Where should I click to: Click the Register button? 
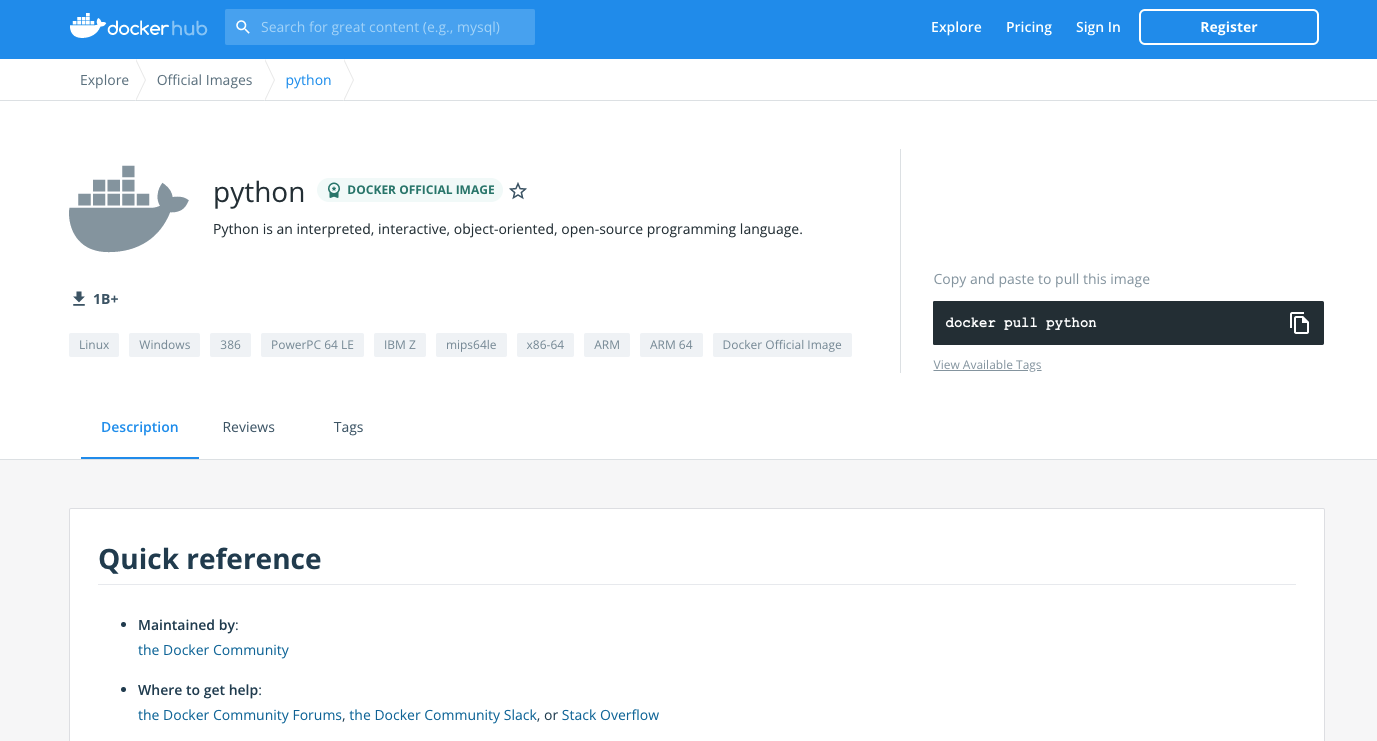click(1228, 27)
